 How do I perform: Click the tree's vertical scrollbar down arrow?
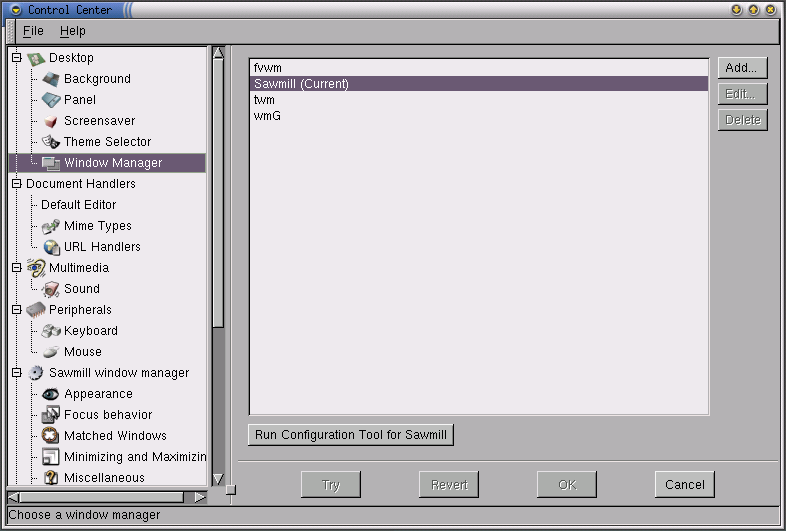[218, 479]
